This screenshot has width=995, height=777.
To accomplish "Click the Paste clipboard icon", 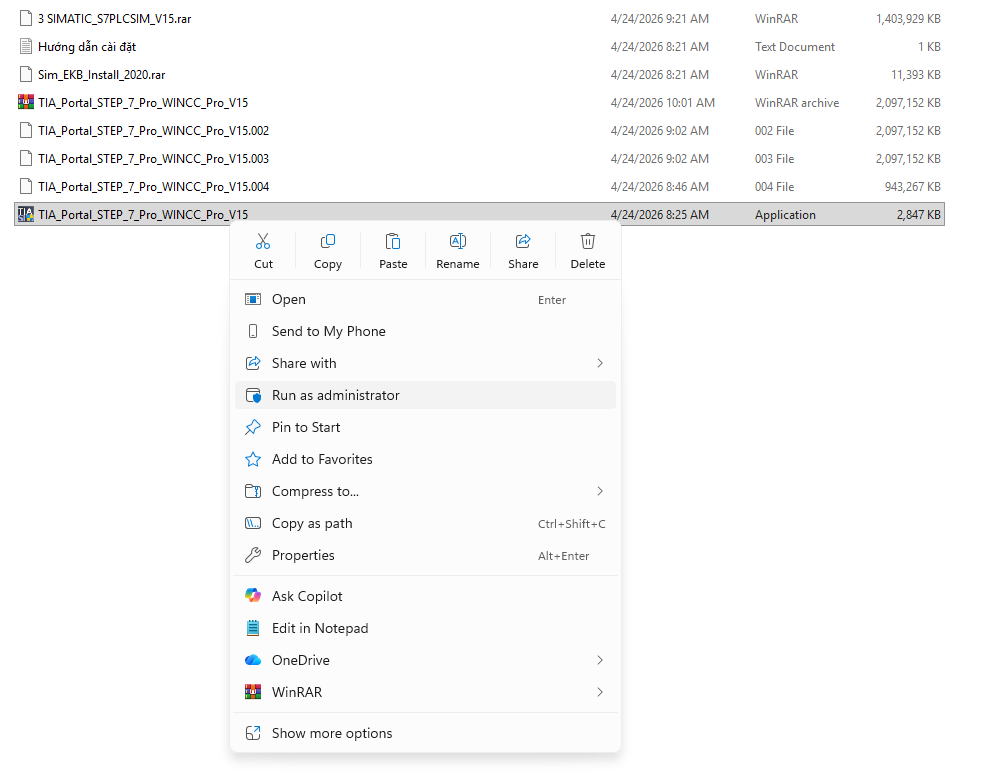I will point(393,242).
